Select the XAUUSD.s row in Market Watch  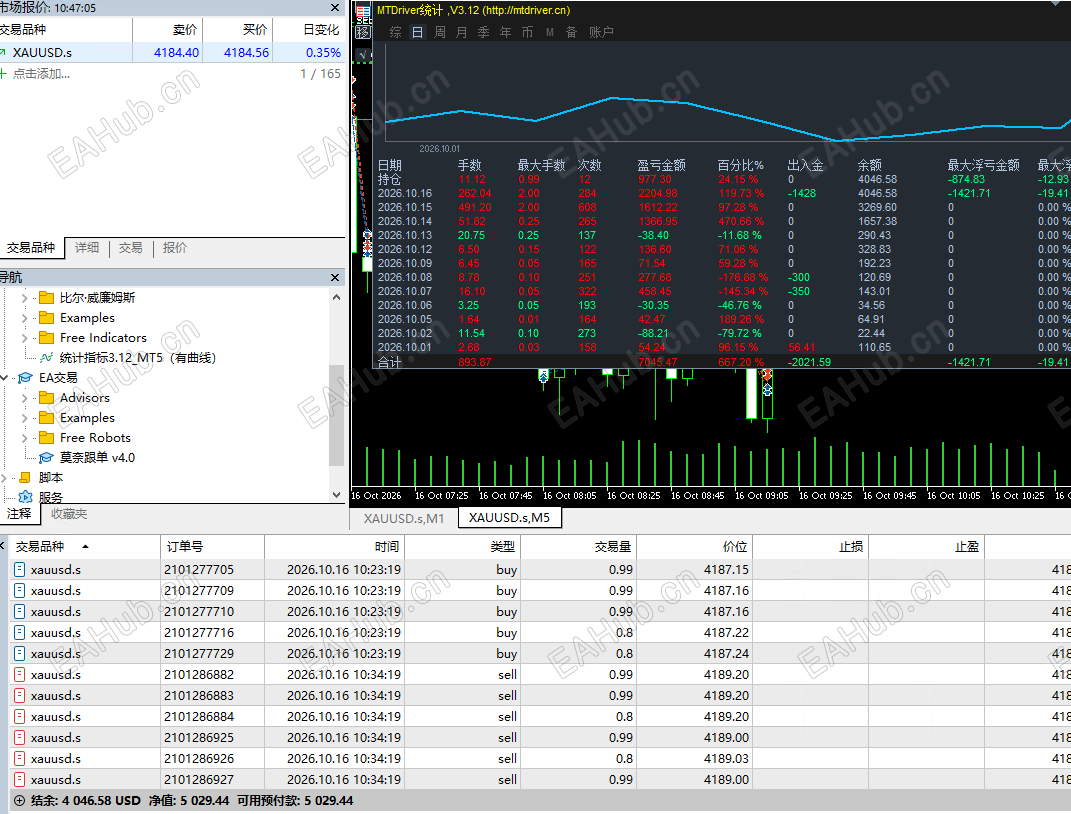pyautogui.click(x=172, y=53)
